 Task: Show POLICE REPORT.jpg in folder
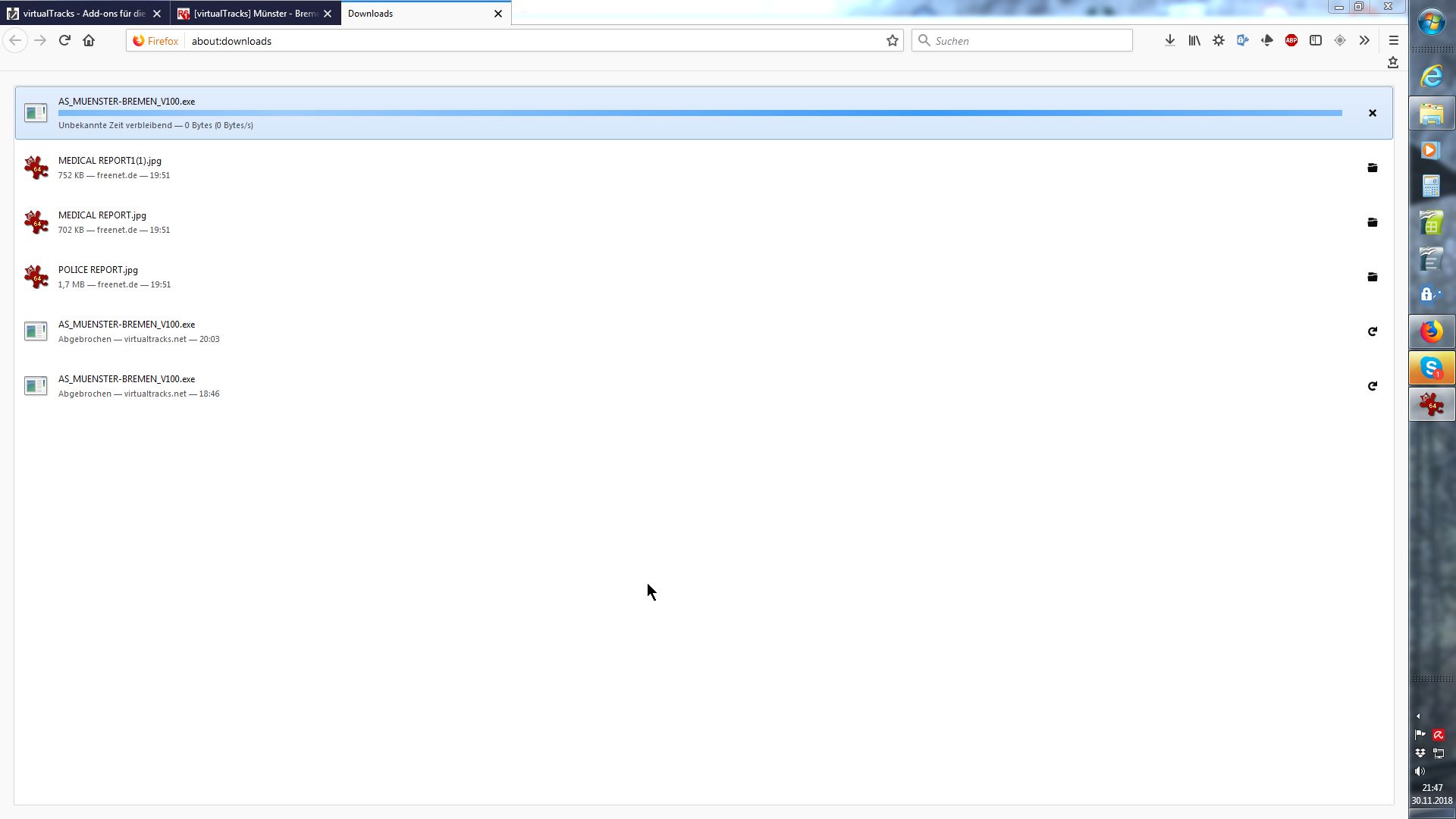pos(1372,277)
